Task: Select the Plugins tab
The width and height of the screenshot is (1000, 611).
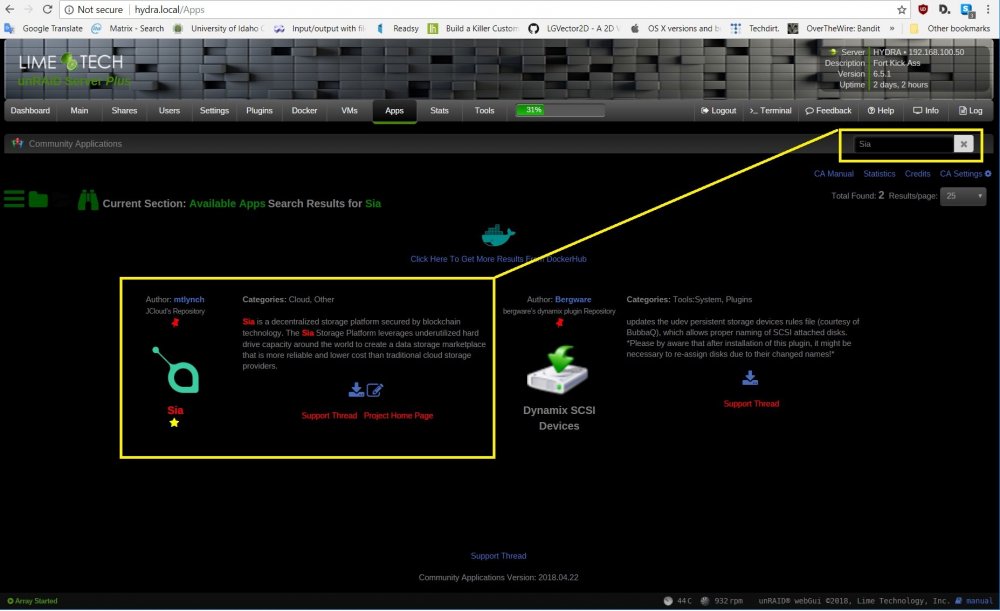Action: pos(260,110)
